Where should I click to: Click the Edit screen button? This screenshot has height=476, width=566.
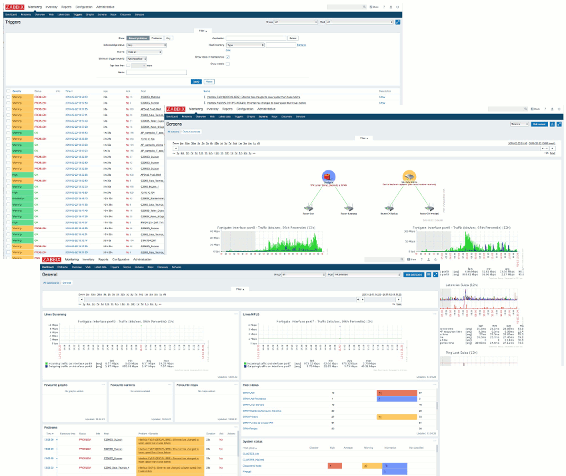pyautogui.click(x=539, y=124)
